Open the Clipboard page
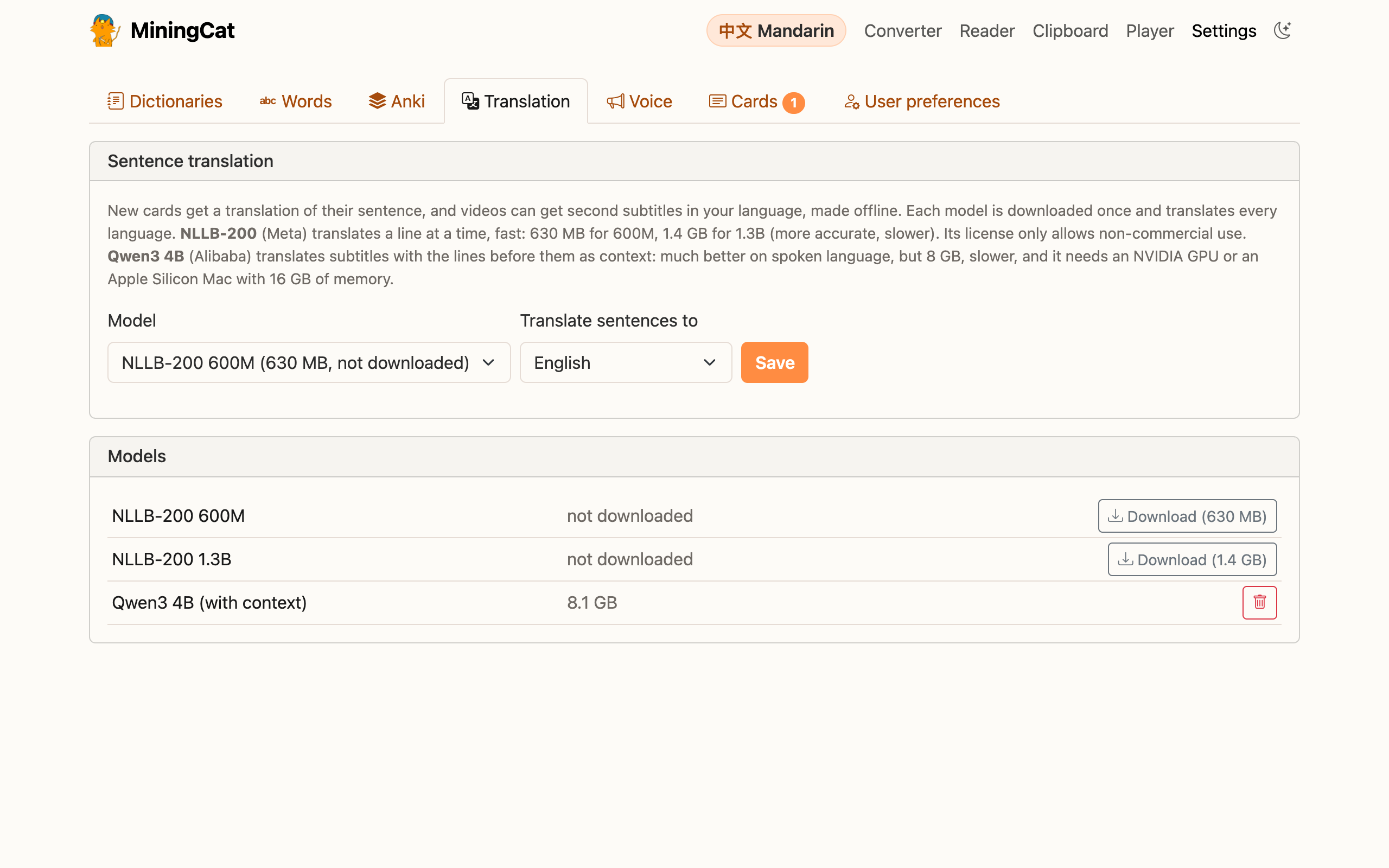The width and height of the screenshot is (1389, 868). click(x=1070, y=30)
